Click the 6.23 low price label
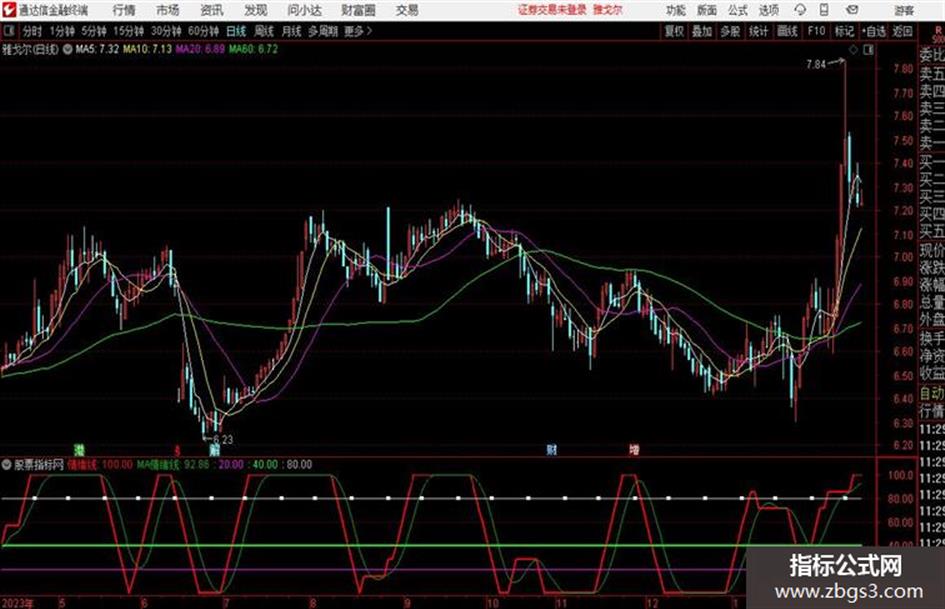The image size is (945, 609). (x=223, y=440)
